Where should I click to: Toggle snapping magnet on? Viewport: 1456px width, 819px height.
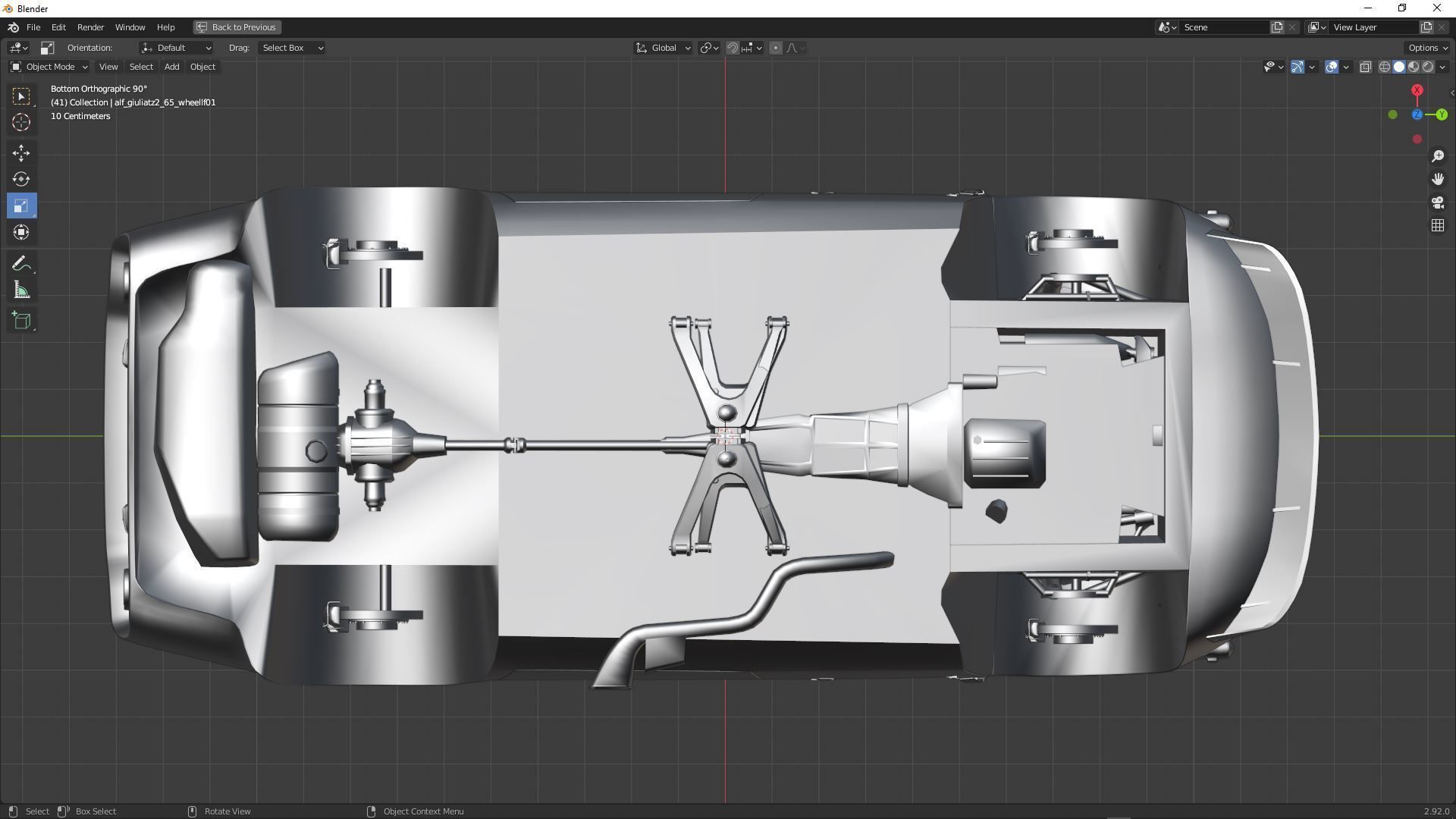tap(732, 48)
